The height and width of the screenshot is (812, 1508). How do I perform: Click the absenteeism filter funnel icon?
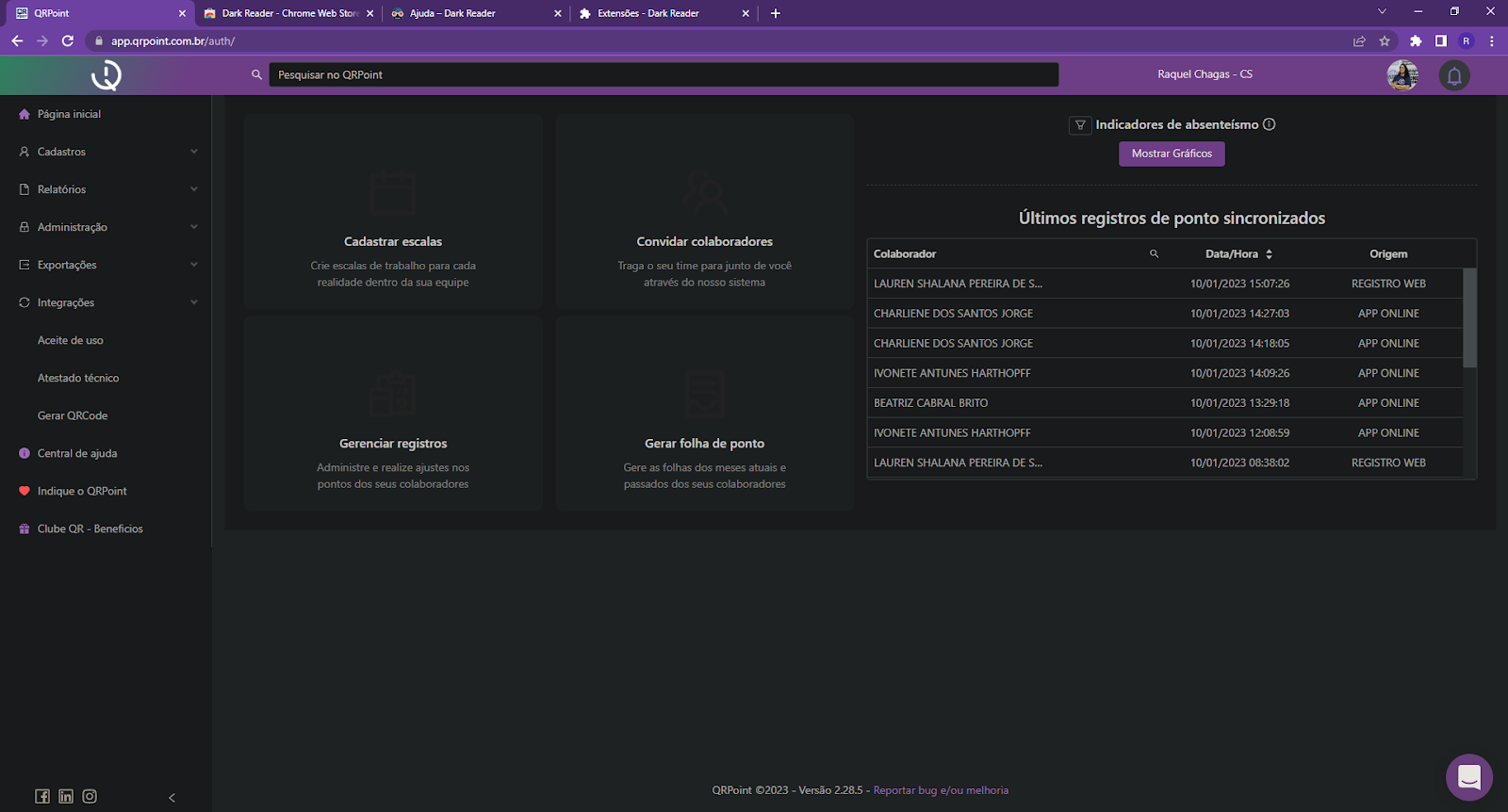coord(1080,125)
